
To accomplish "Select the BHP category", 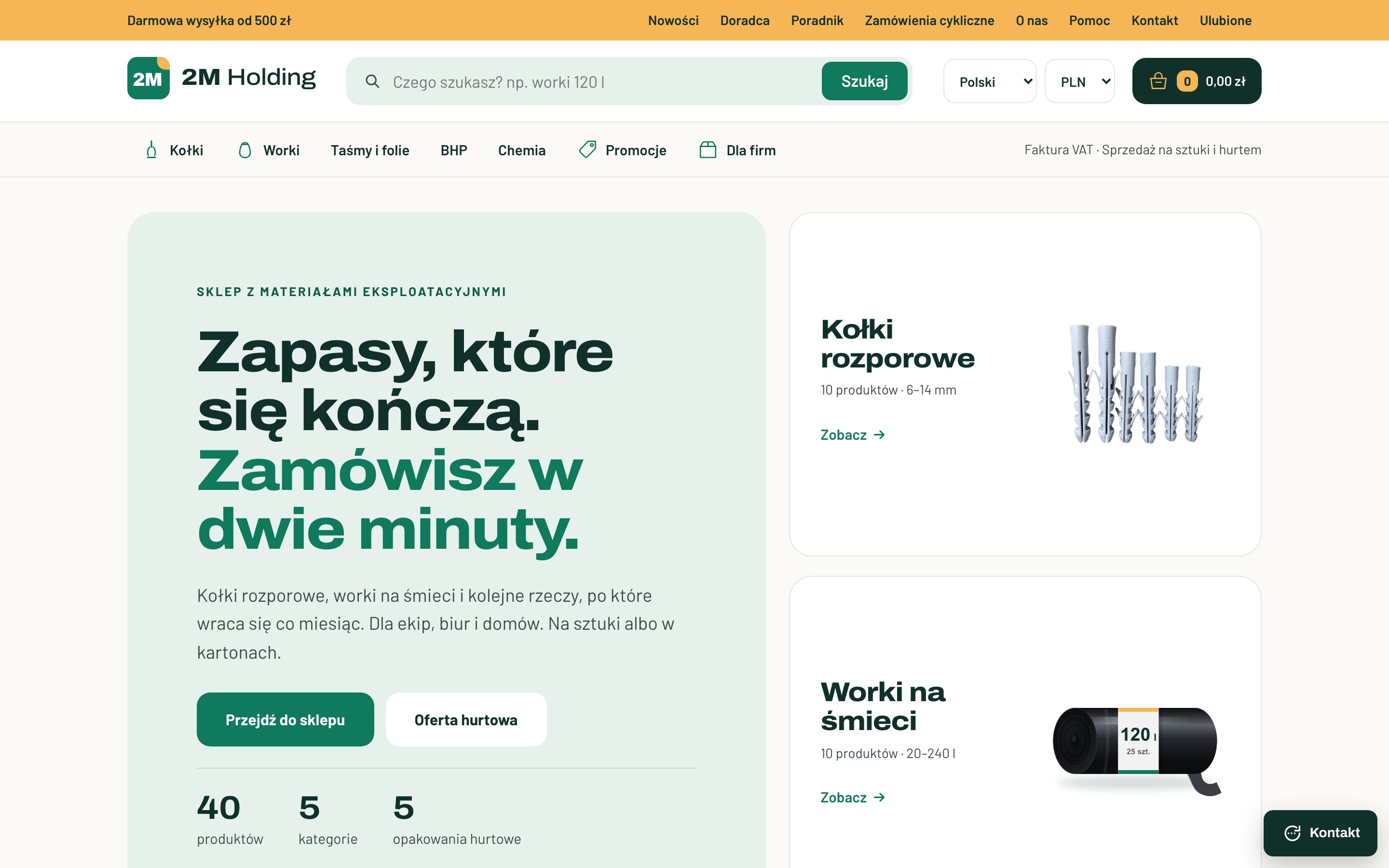I will click(x=454, y=150).
